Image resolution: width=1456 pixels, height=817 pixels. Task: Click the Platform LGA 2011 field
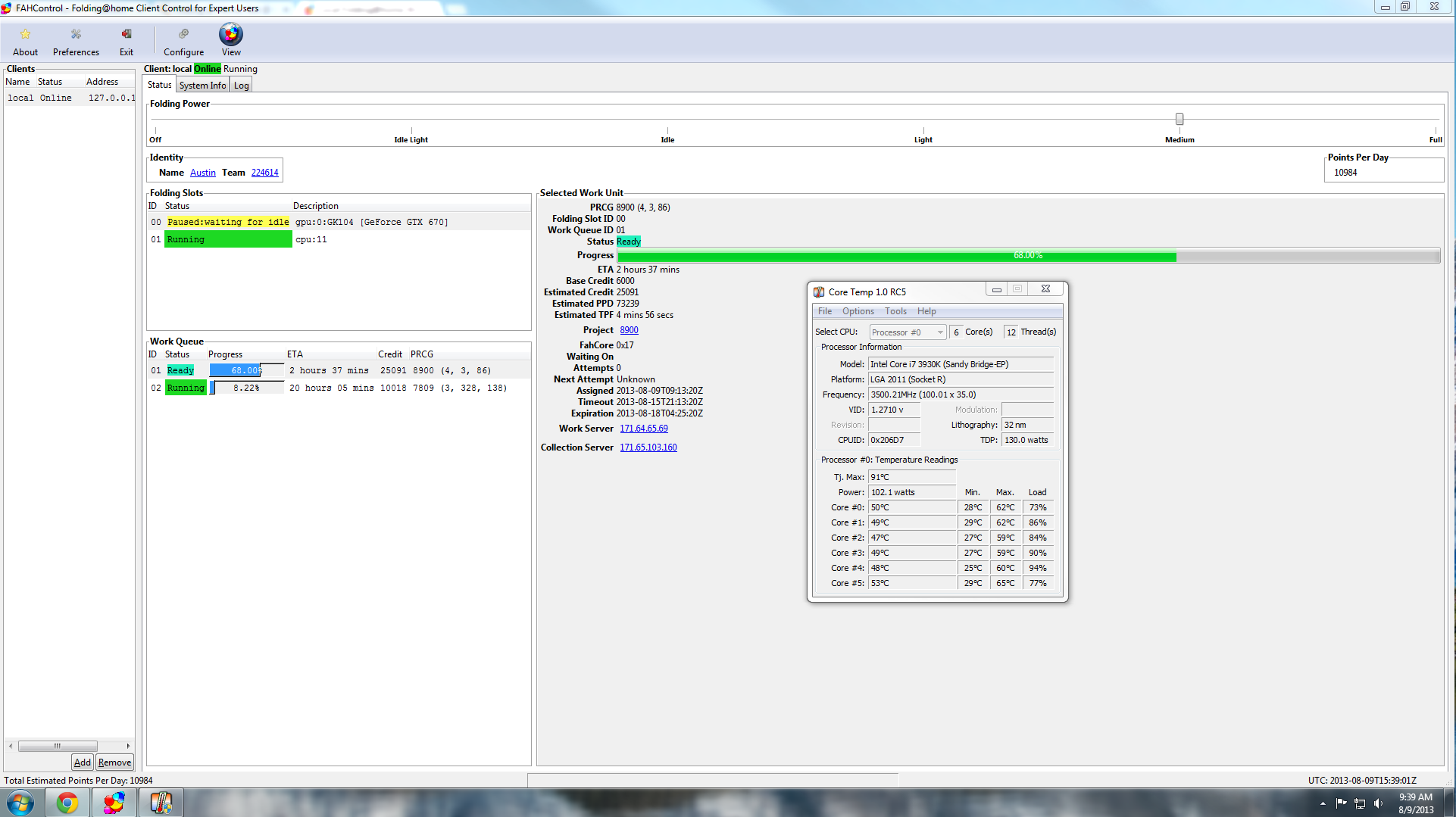click(x=961, y=379)
